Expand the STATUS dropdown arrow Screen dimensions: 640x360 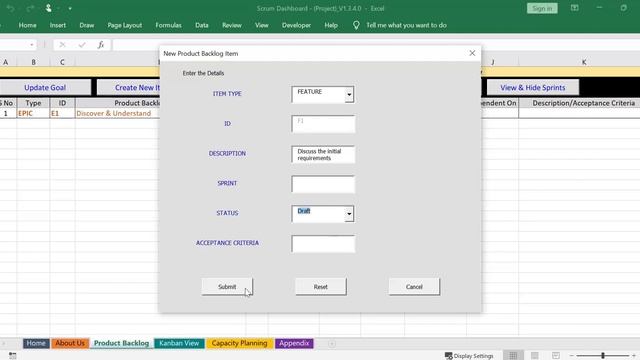click(x=349, y=214)
